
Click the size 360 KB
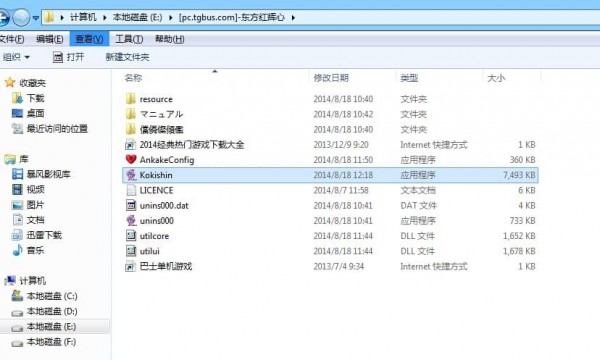point(522,160)
